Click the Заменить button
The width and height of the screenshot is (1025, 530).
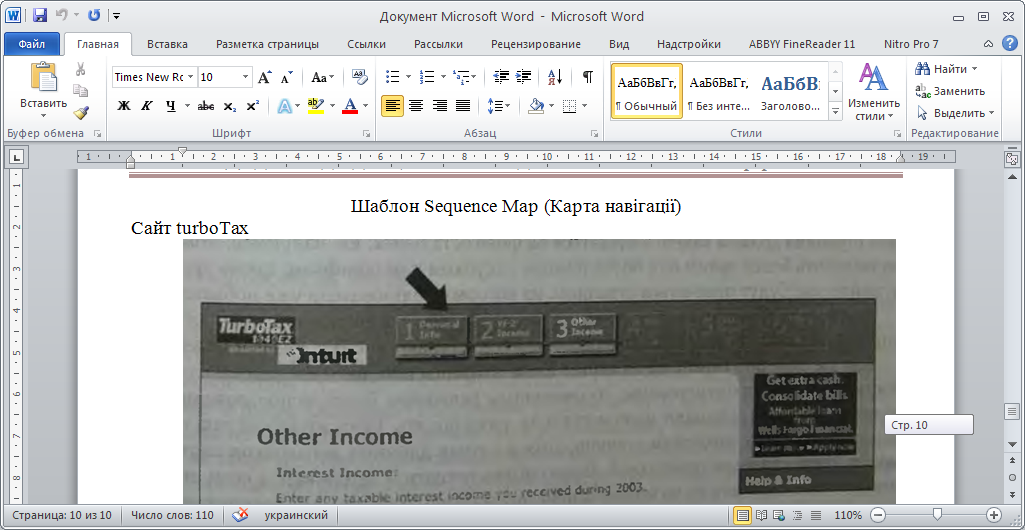point(950,91)
